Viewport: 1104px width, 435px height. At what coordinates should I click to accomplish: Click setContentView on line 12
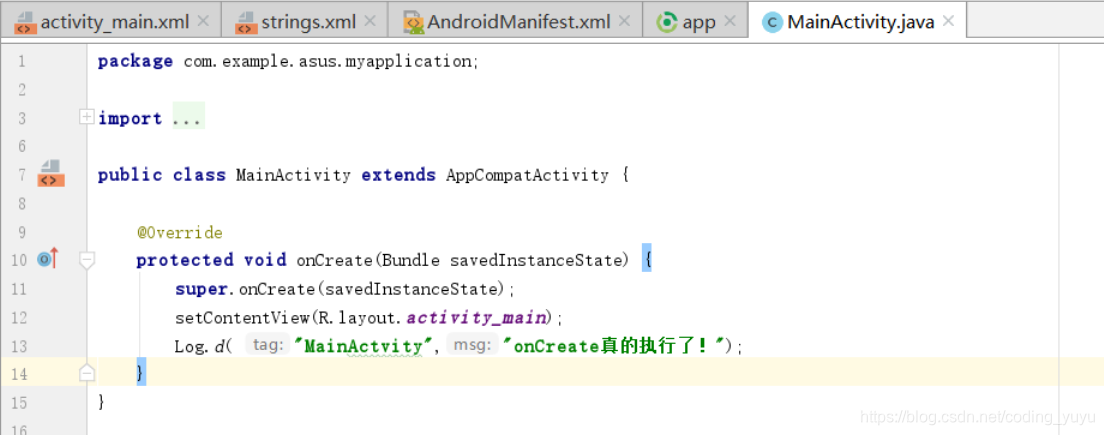242,317
